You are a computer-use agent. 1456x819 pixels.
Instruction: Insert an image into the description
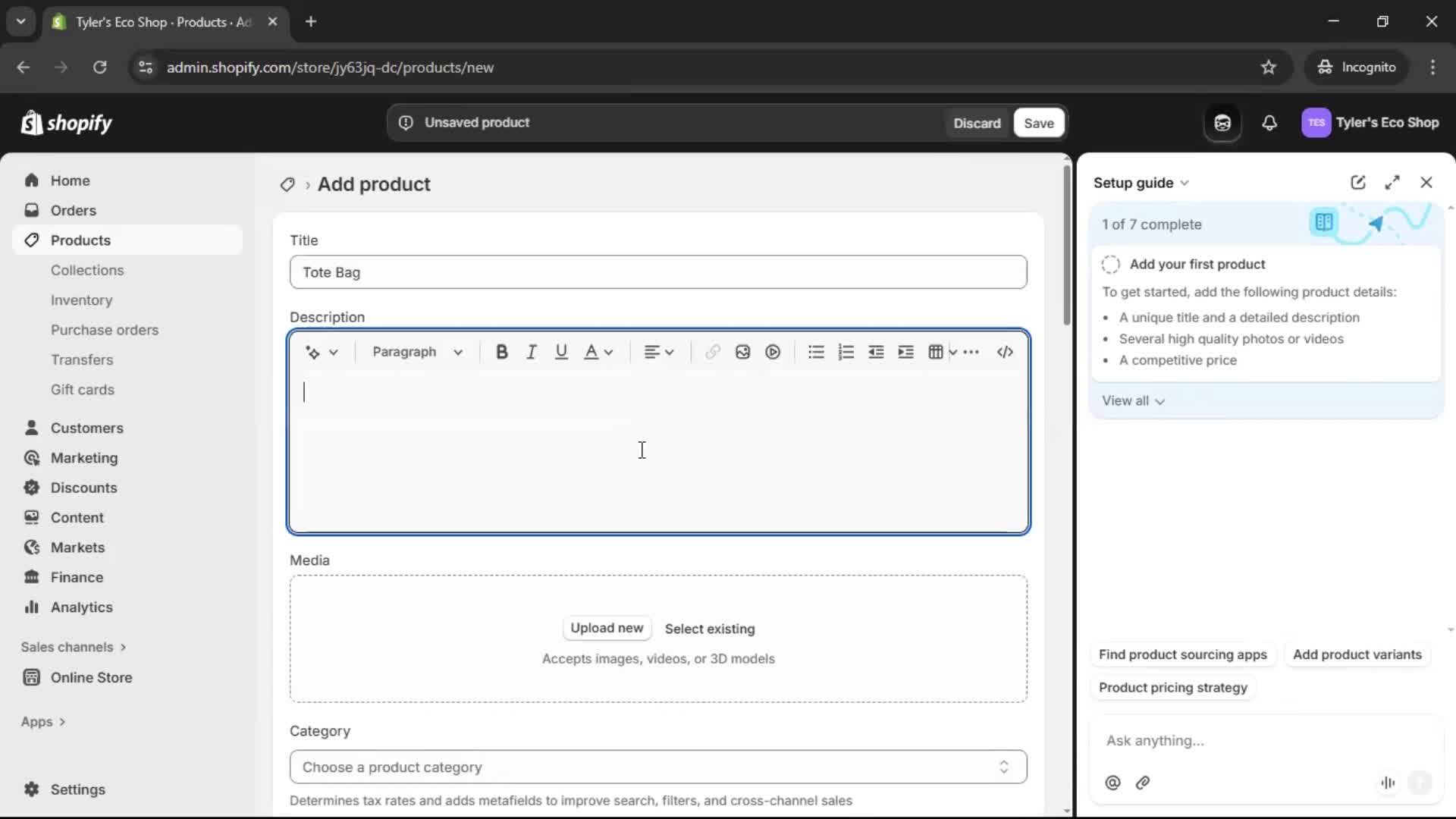(x=742, y=352)
